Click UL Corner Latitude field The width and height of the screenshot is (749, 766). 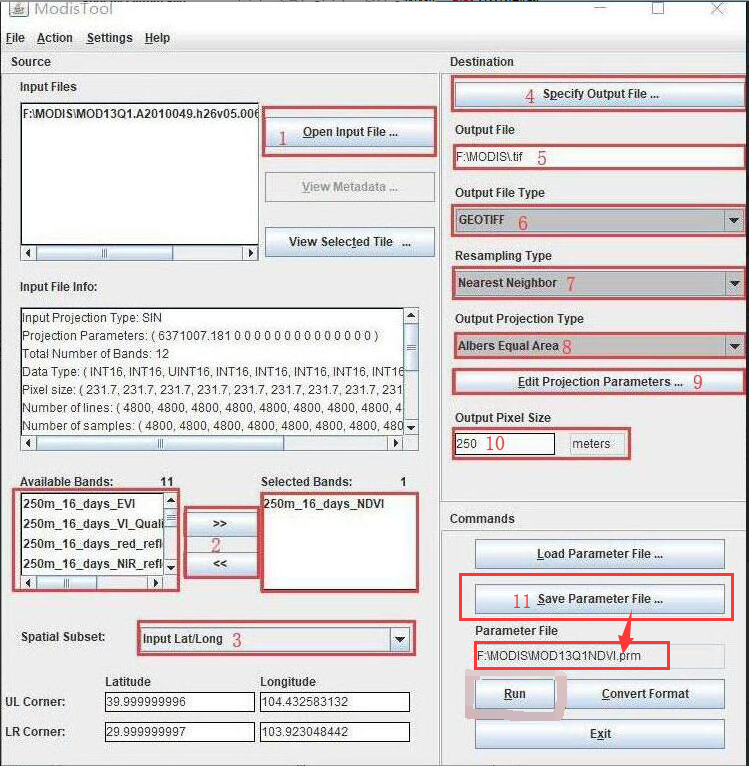click(x=180, y=702)
